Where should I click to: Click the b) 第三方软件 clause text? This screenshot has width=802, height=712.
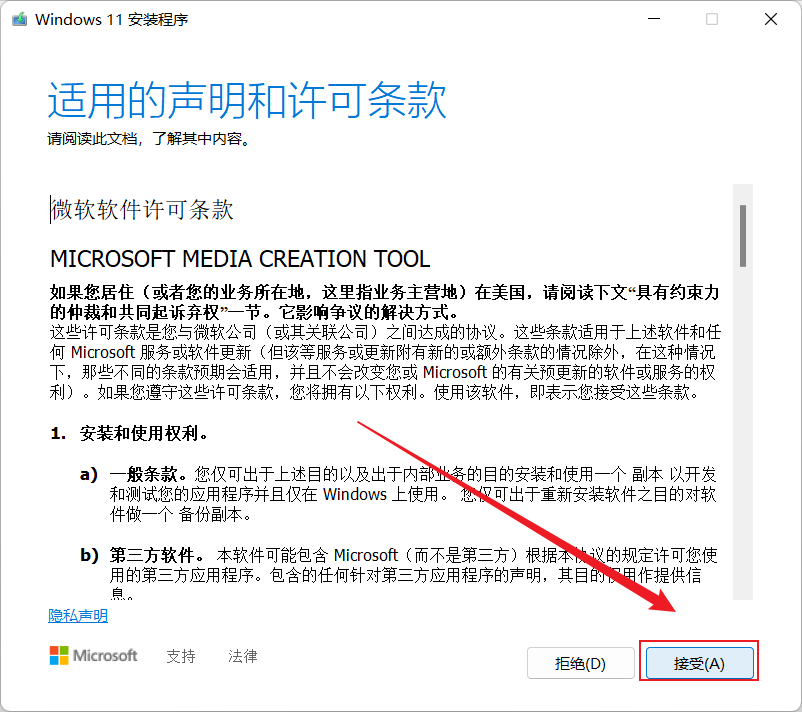(x=399, y=574)
